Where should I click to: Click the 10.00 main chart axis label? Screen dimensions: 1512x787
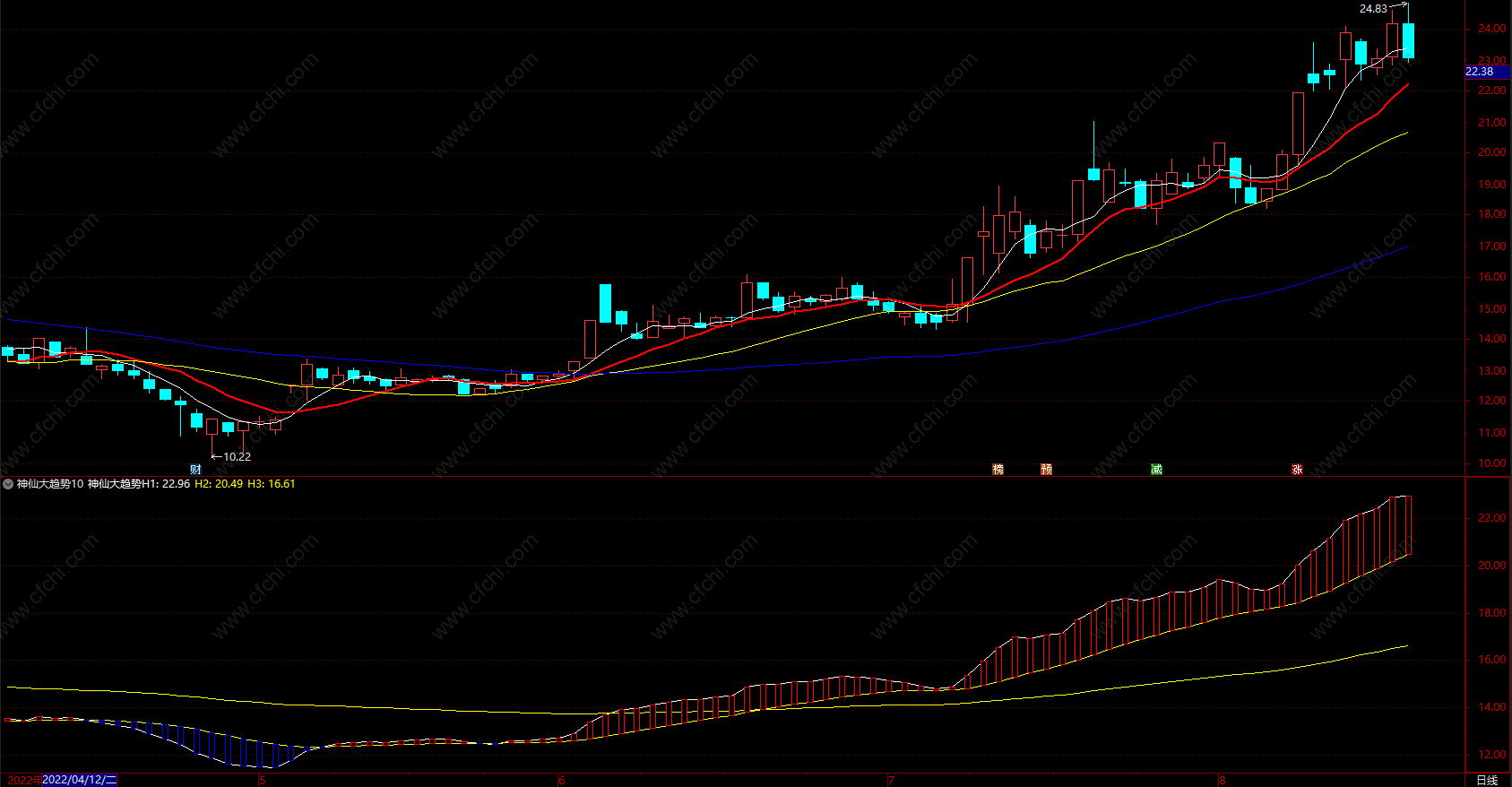point(1491,463)
